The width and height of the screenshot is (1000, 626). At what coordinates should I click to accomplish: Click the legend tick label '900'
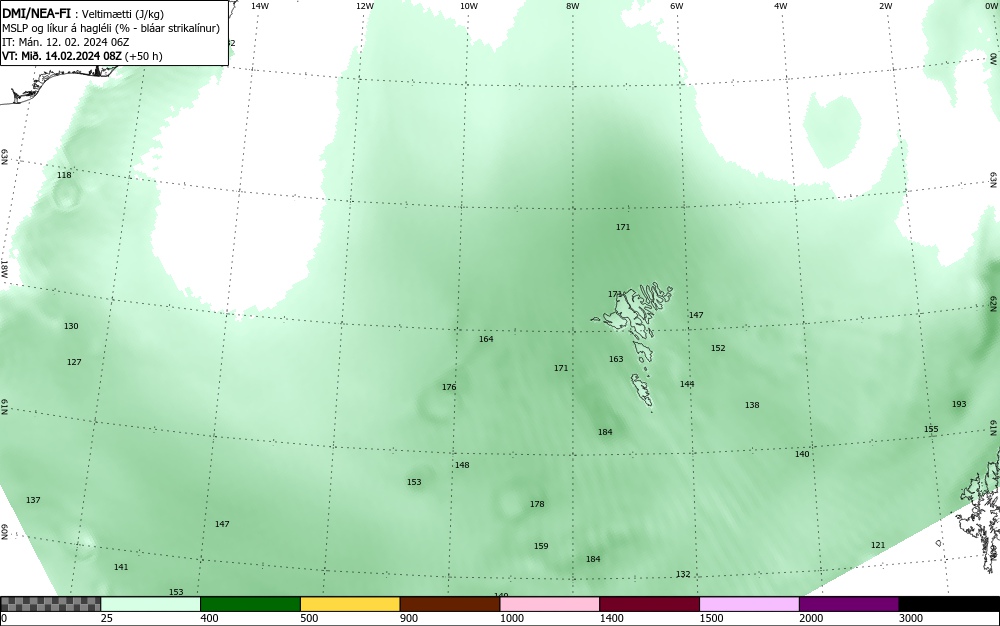409,618
